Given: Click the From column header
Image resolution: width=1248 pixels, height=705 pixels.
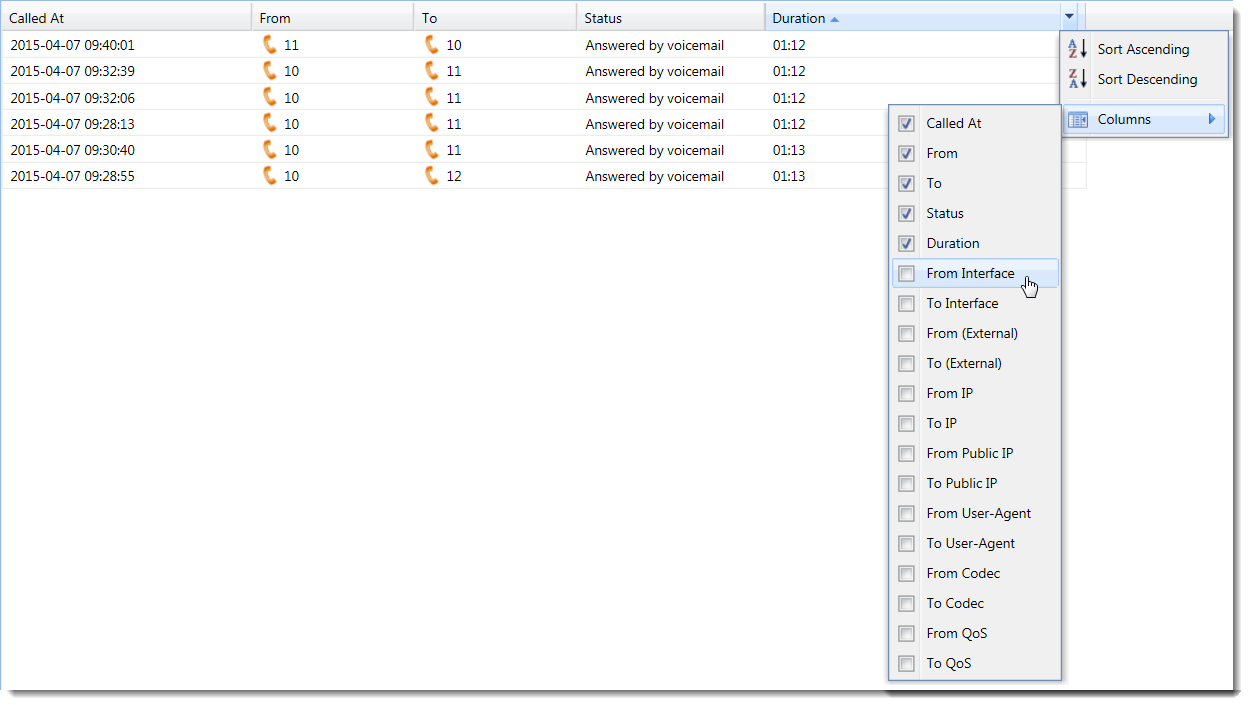Looking at the screenshot, I should [x=332, y=17].
